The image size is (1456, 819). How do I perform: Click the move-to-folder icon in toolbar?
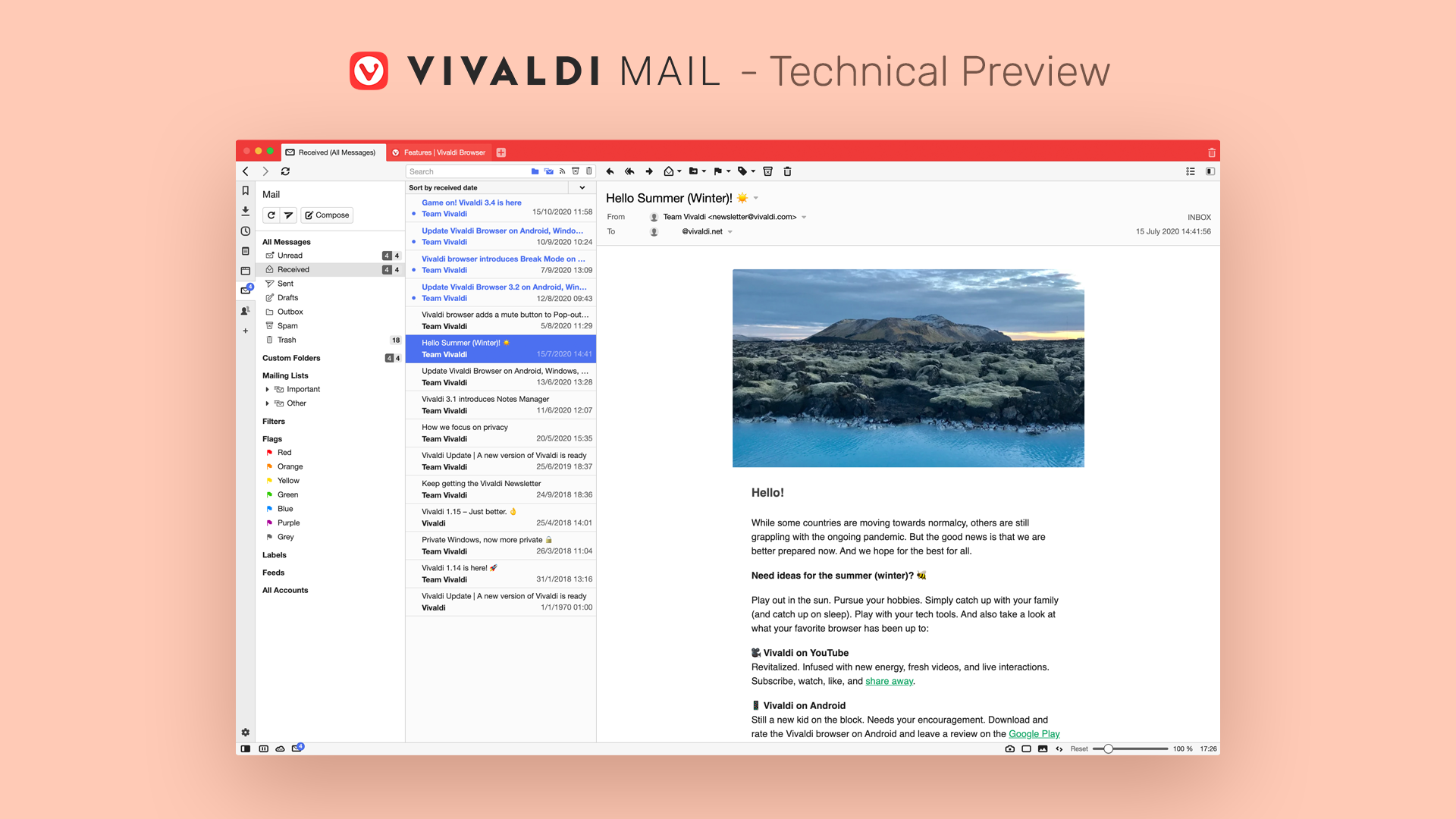(693, 171)
